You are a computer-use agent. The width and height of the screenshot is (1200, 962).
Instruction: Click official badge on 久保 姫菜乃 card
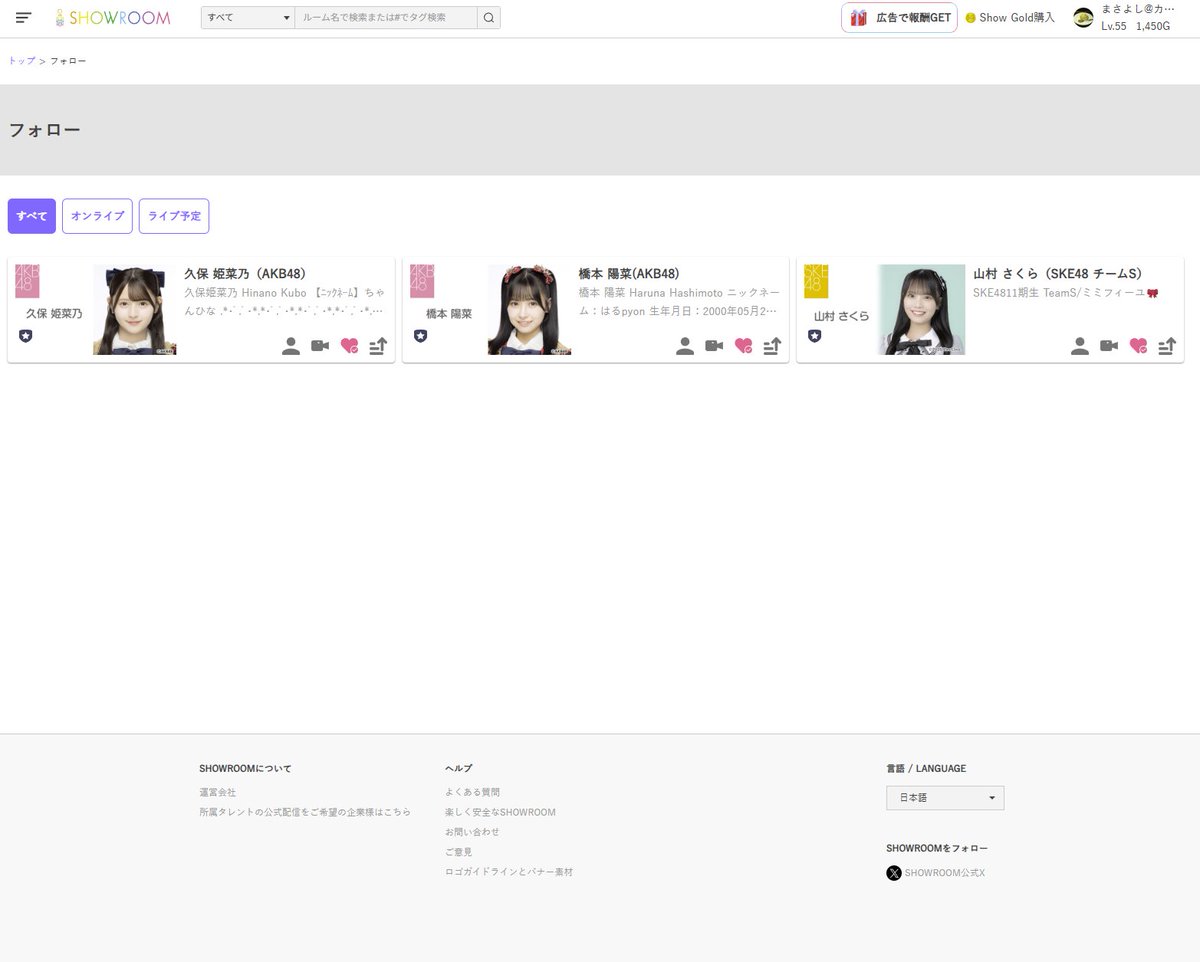(x=26, y=336)
